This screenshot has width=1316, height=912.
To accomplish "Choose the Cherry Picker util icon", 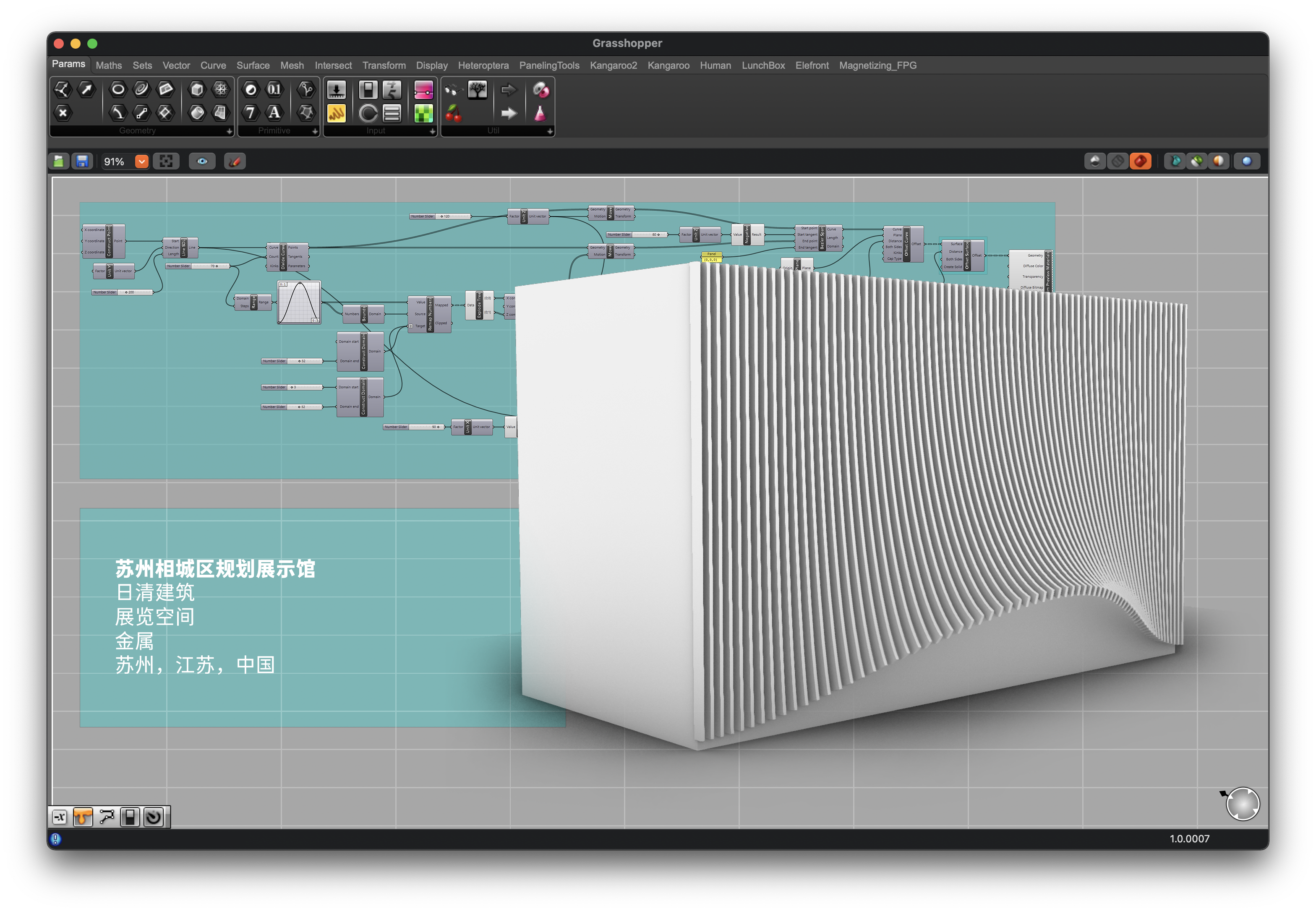I will tap(453, 114).
